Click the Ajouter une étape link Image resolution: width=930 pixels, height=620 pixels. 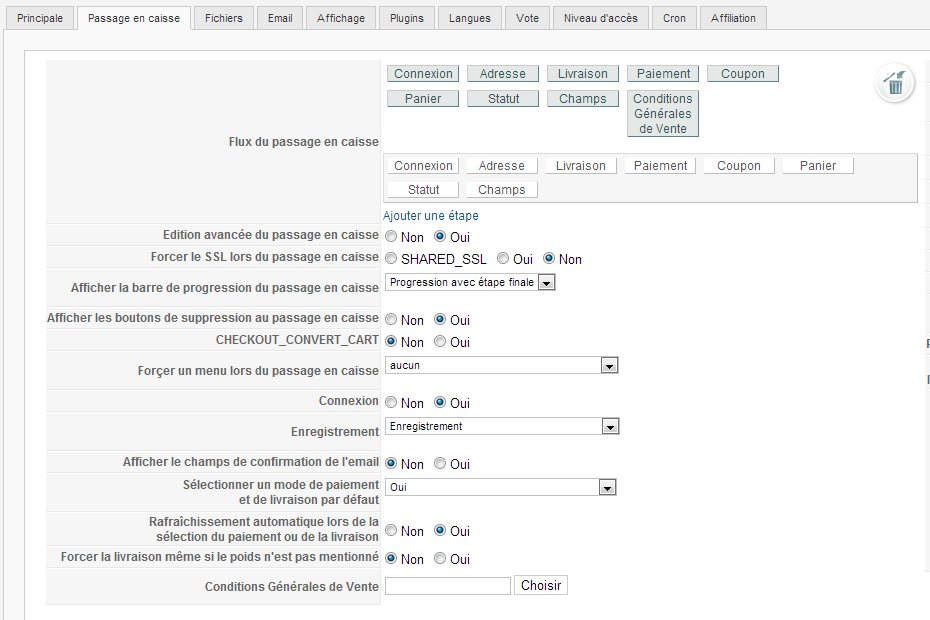point(431,215)
